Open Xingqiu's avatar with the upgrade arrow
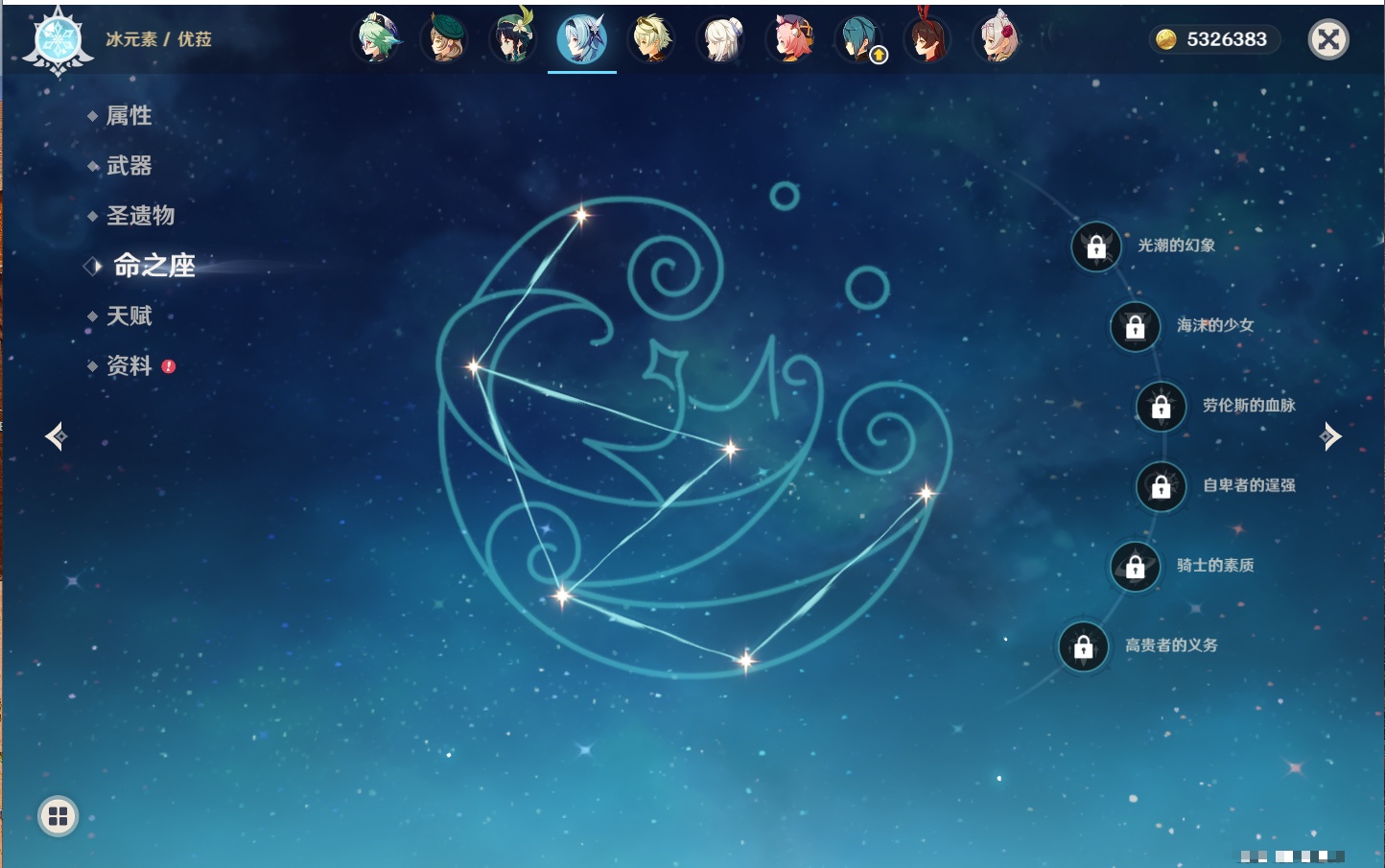1385x868 pixels. [x=859, y=38]
